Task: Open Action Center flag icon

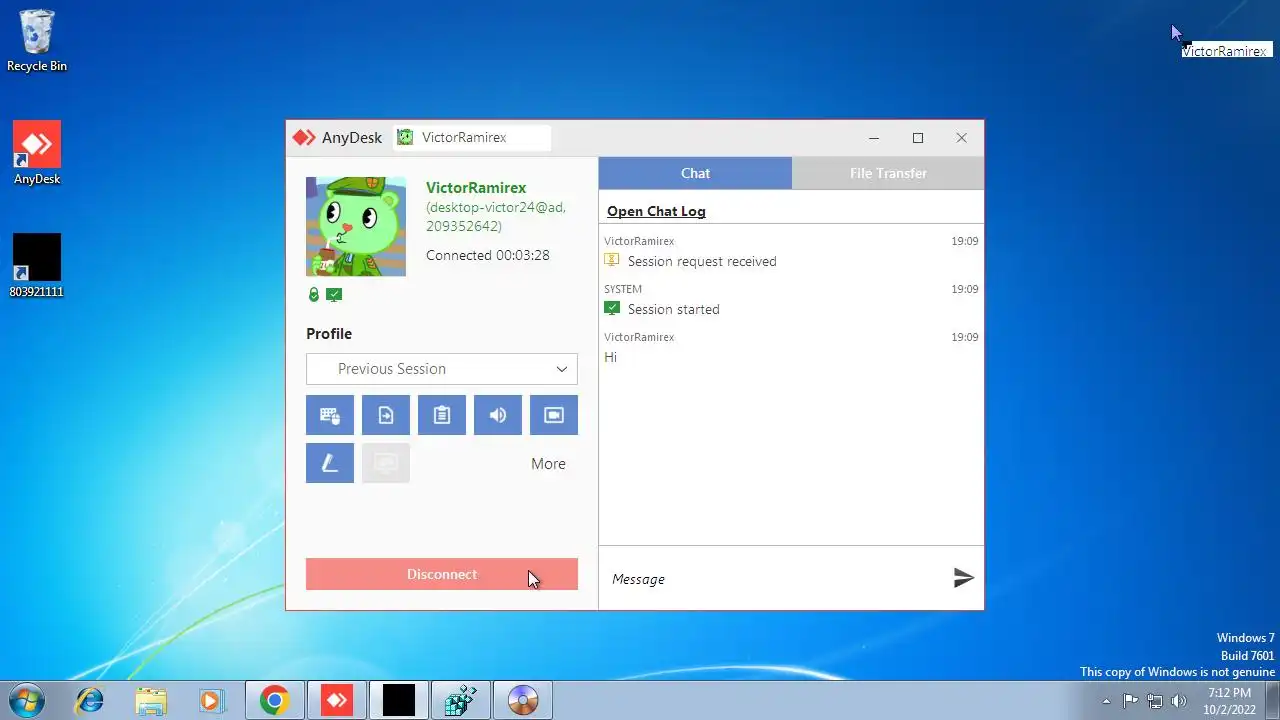Action: click(1130, 701)
